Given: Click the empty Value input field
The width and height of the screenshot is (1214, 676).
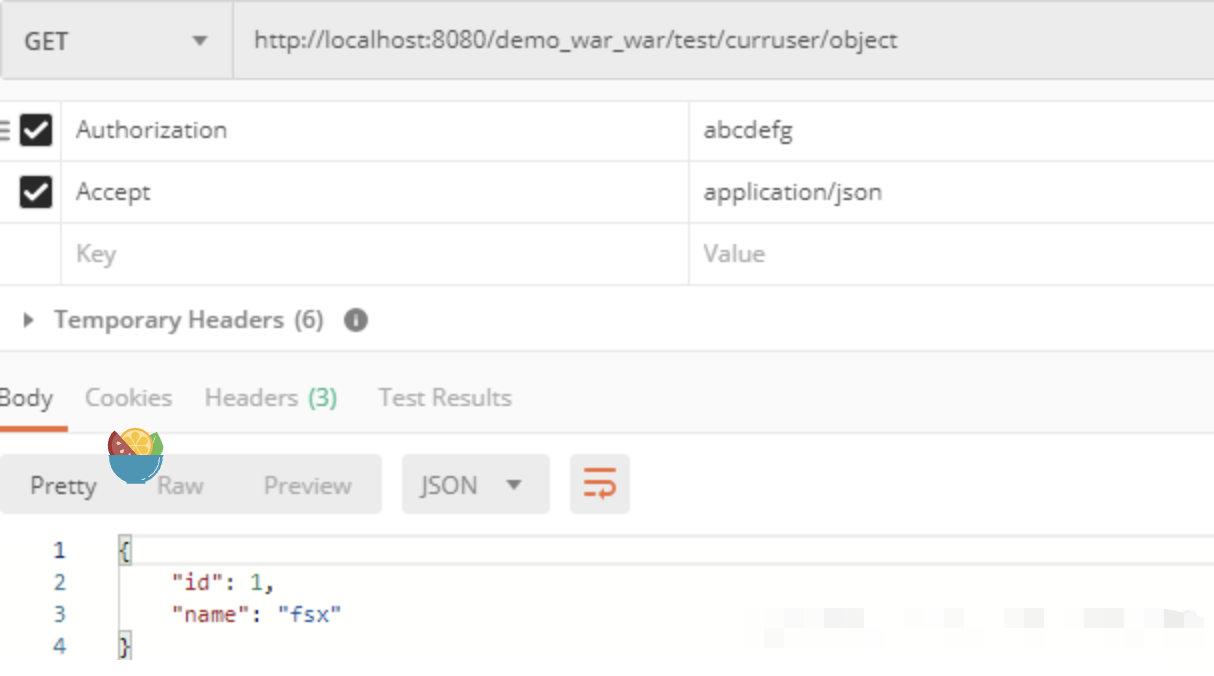Looking at the screenshot, I should 952,254.
